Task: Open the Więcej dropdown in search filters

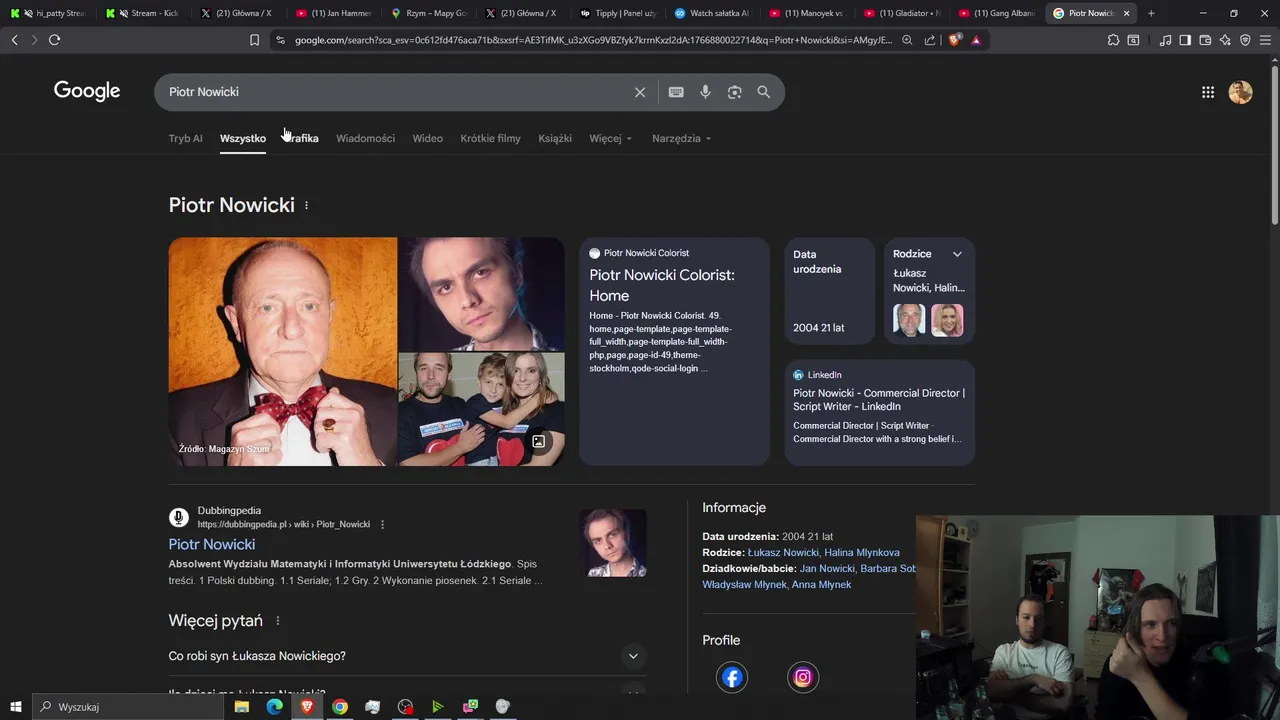Action: (610, 138)
